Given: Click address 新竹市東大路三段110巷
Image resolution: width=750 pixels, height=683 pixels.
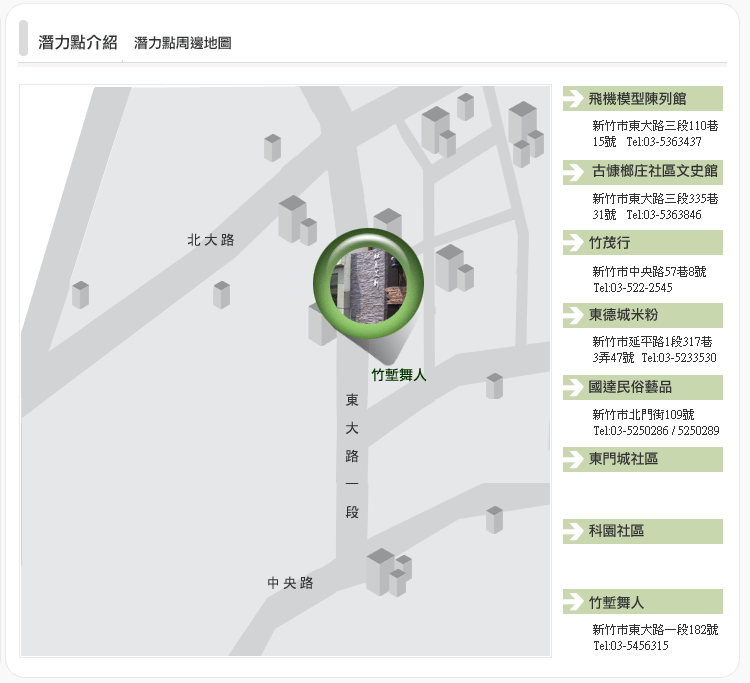Looking at the screenshot, I should coord(655,126).
